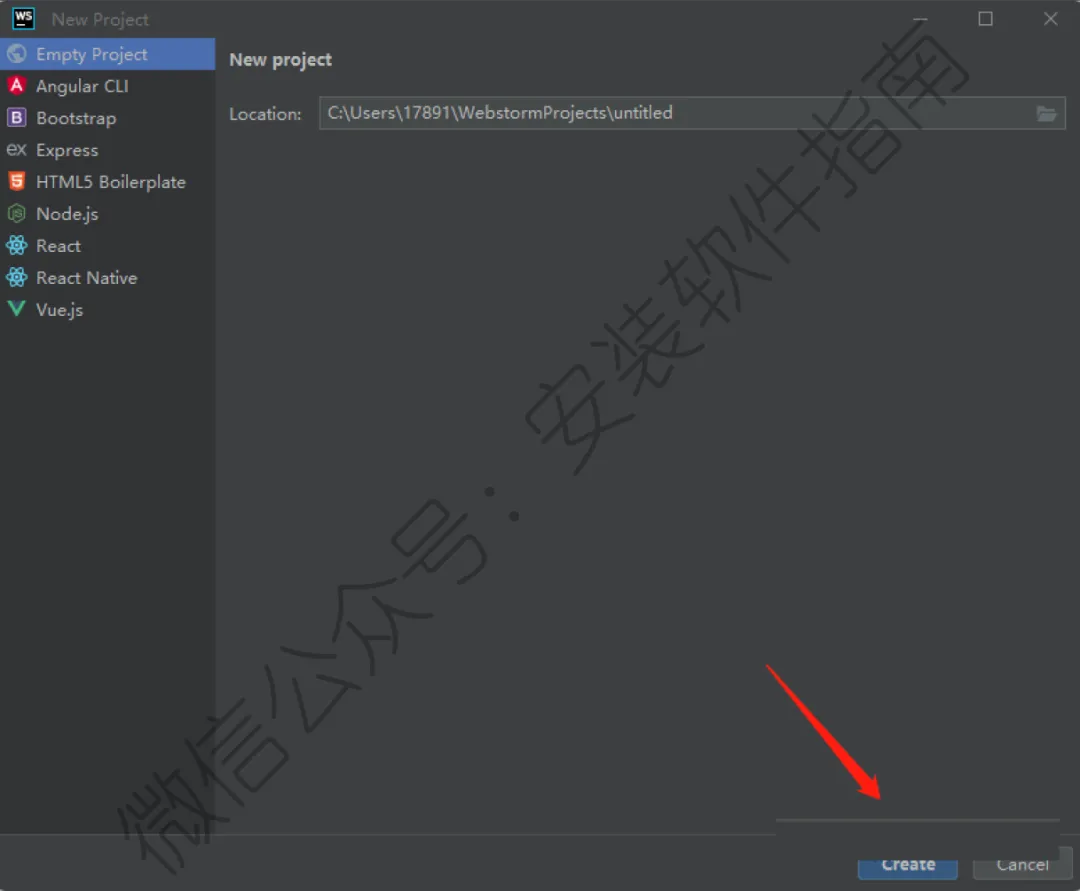Select React Native project type
Viewport: 1080px width, 891px height.
107,277
